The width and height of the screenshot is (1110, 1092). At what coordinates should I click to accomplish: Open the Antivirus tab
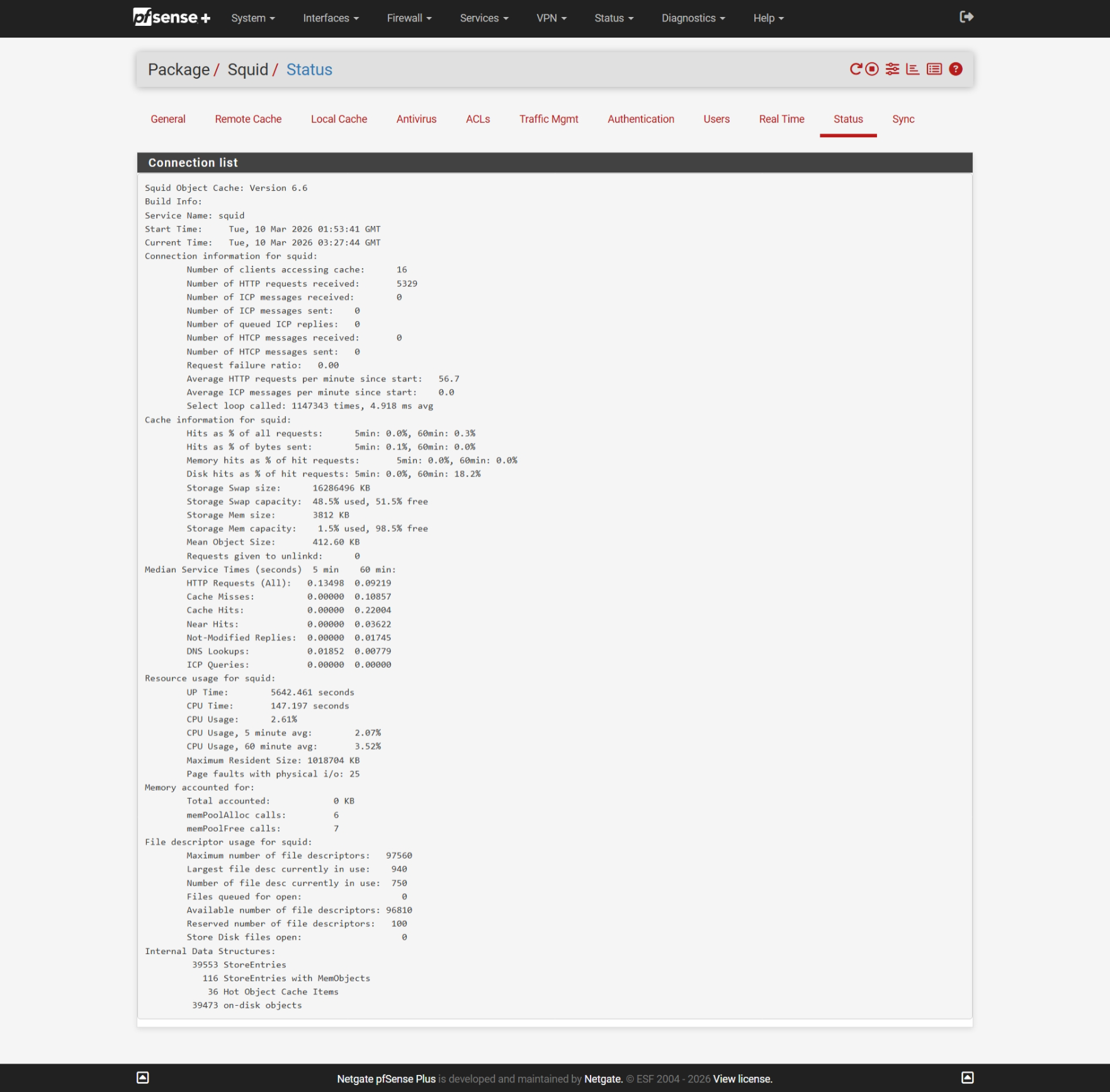(416, 119)
